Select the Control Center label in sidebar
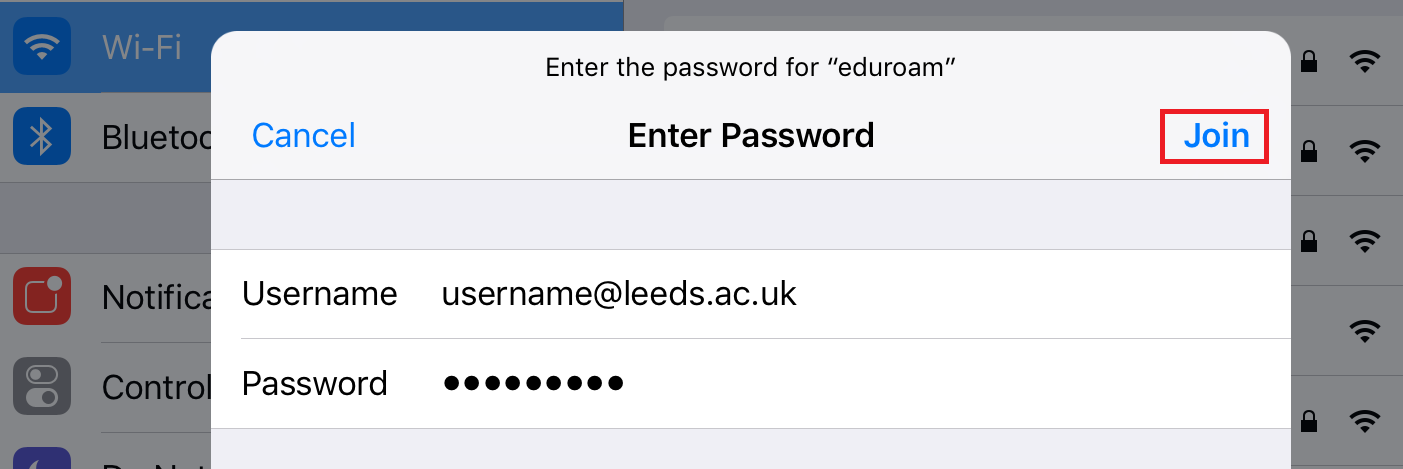This screenshot has height=469, width=1403. tap(157, 386)
